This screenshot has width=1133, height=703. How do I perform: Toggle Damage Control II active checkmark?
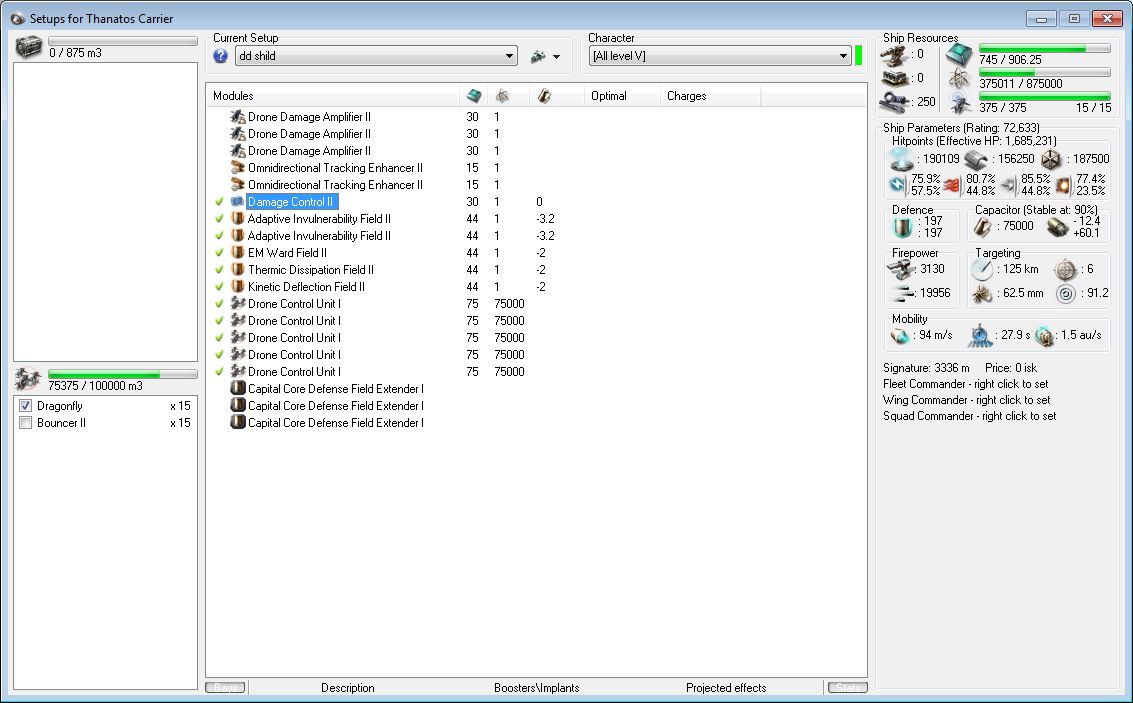[x=220, y=202]
